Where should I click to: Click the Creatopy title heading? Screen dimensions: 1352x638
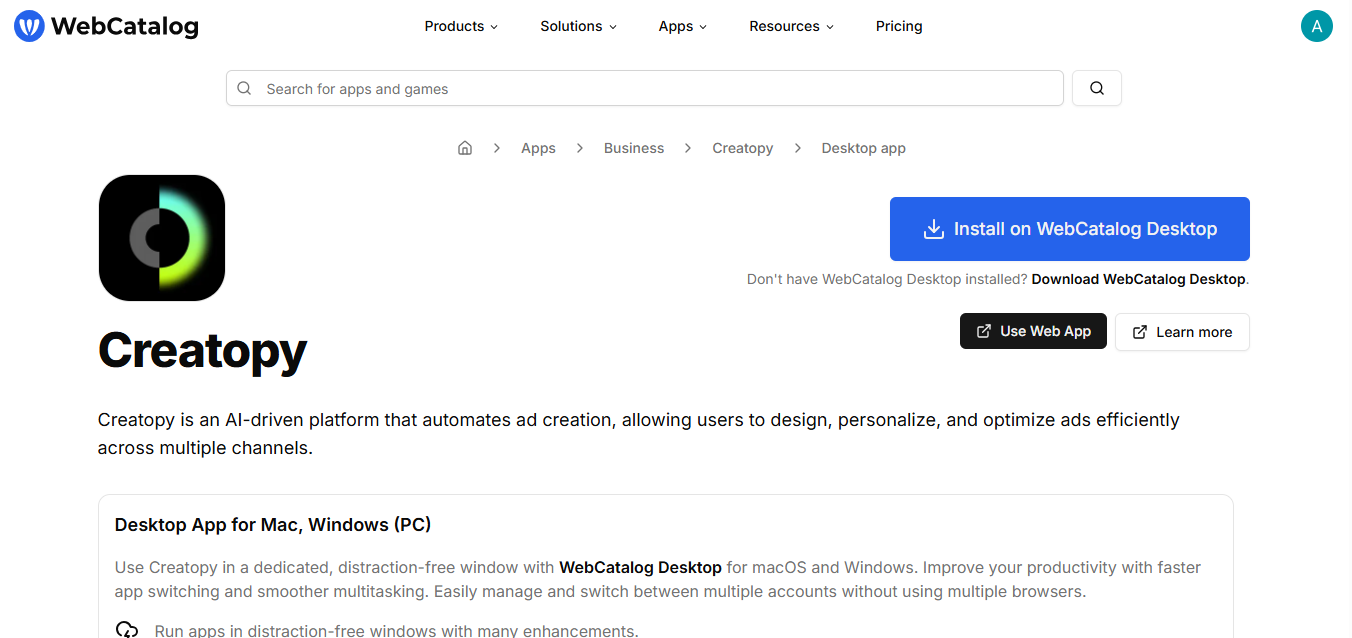[x=202, y=350]
